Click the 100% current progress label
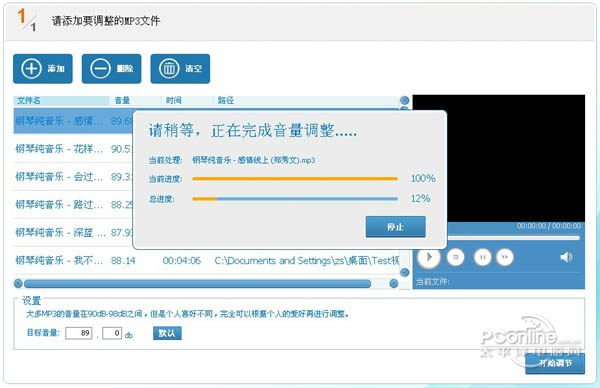This screenshot has width=600, height=388. [423, 178]
